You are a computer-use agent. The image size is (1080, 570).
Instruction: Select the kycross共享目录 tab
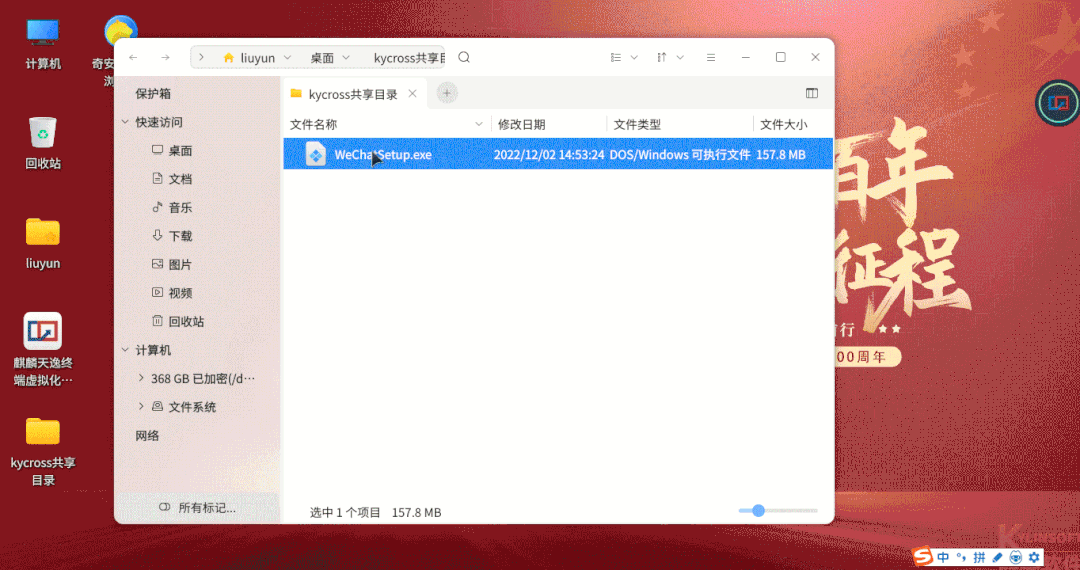355,94
